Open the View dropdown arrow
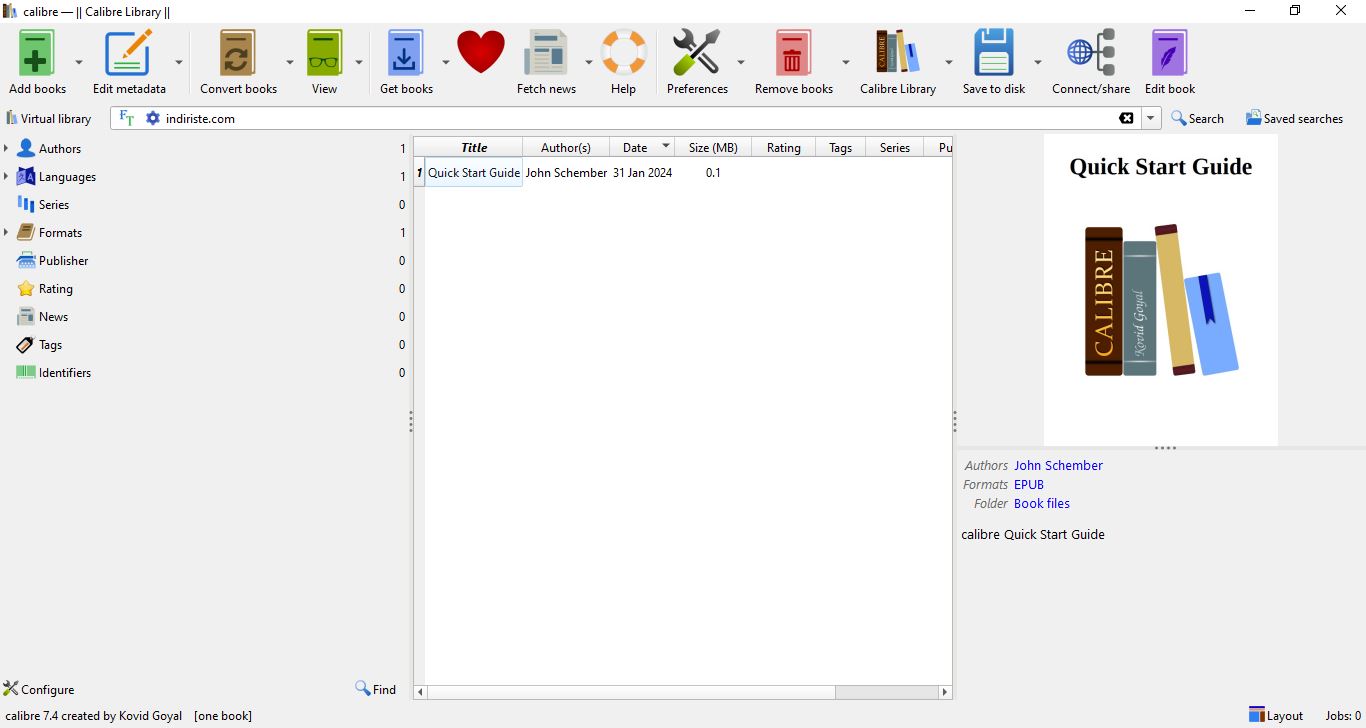The height and width of the screenshot is (728, 1366). (x=359, y=62)
